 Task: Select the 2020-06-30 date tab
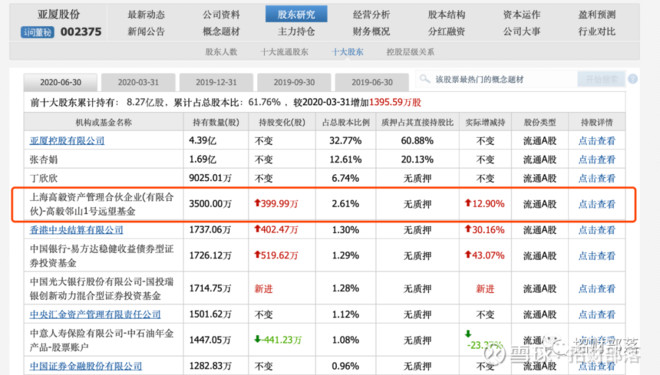point(61,82)
